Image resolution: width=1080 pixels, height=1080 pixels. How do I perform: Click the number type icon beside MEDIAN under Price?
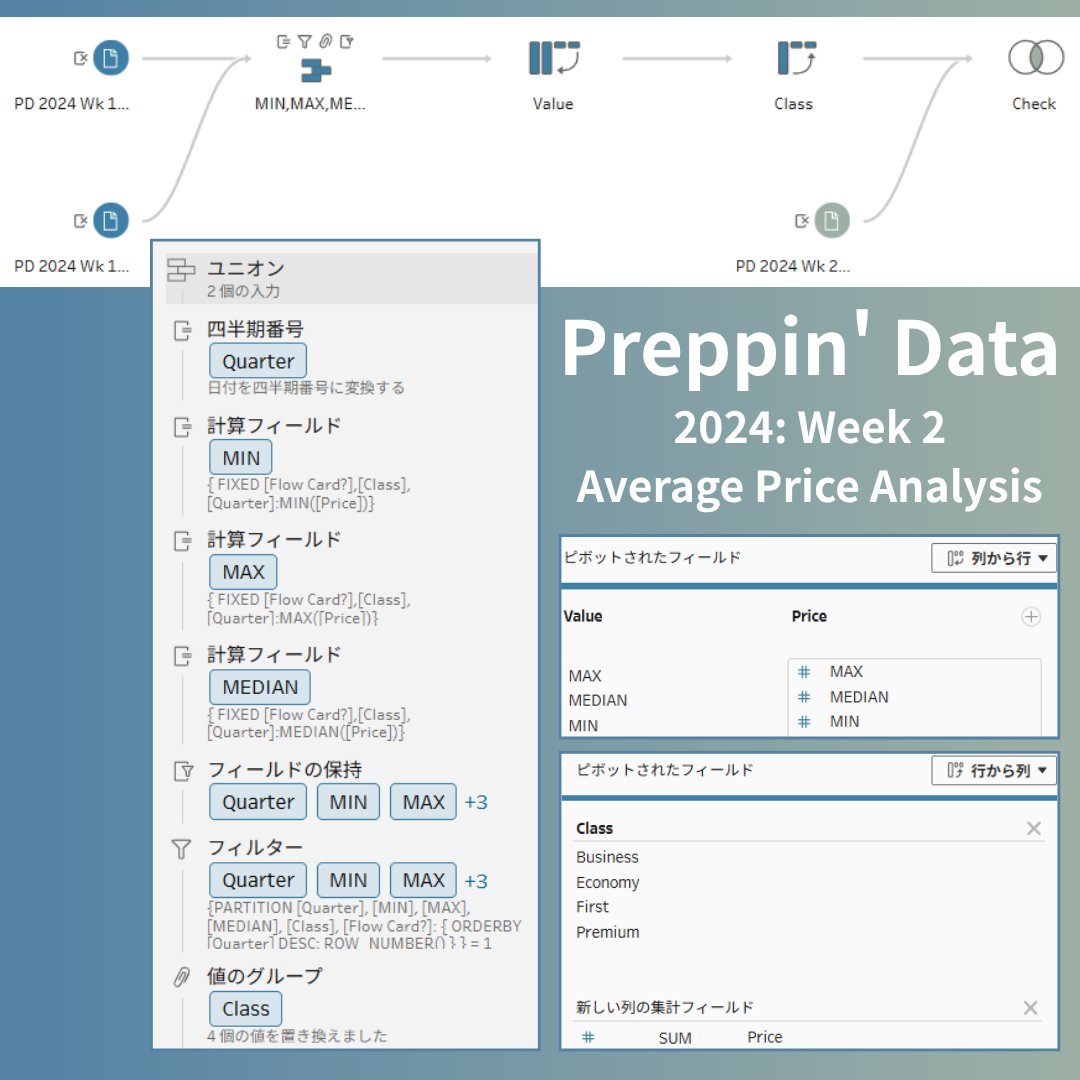point(803,697)
